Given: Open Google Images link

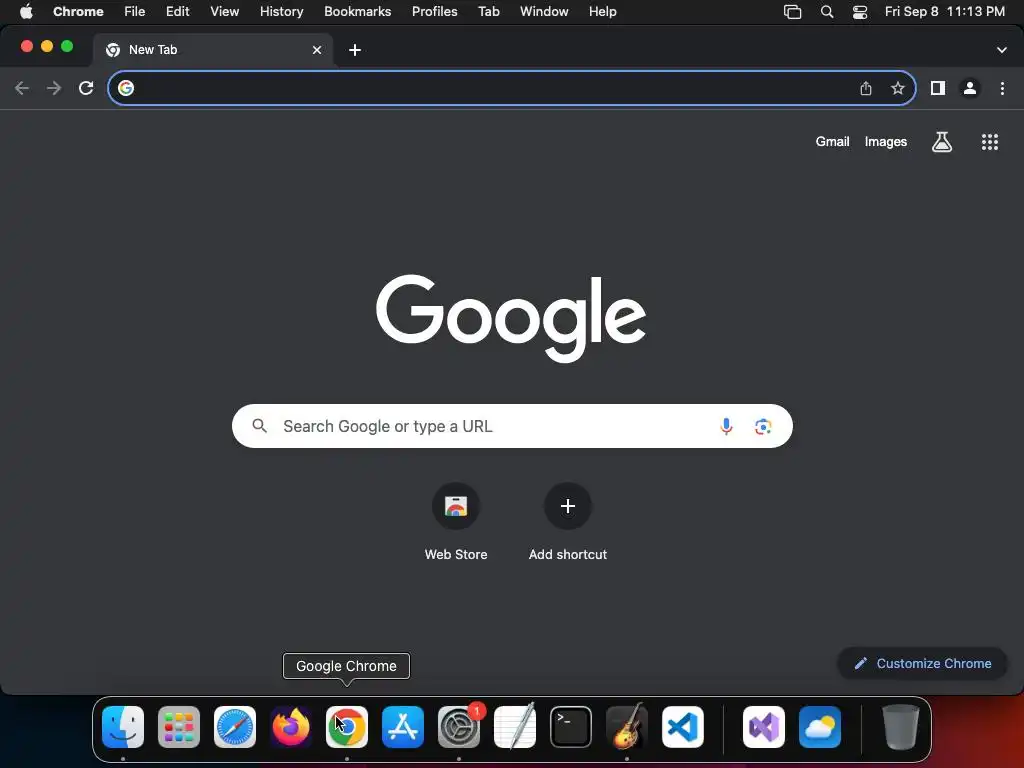Looking at the screenshot, I should click(886, 142).
